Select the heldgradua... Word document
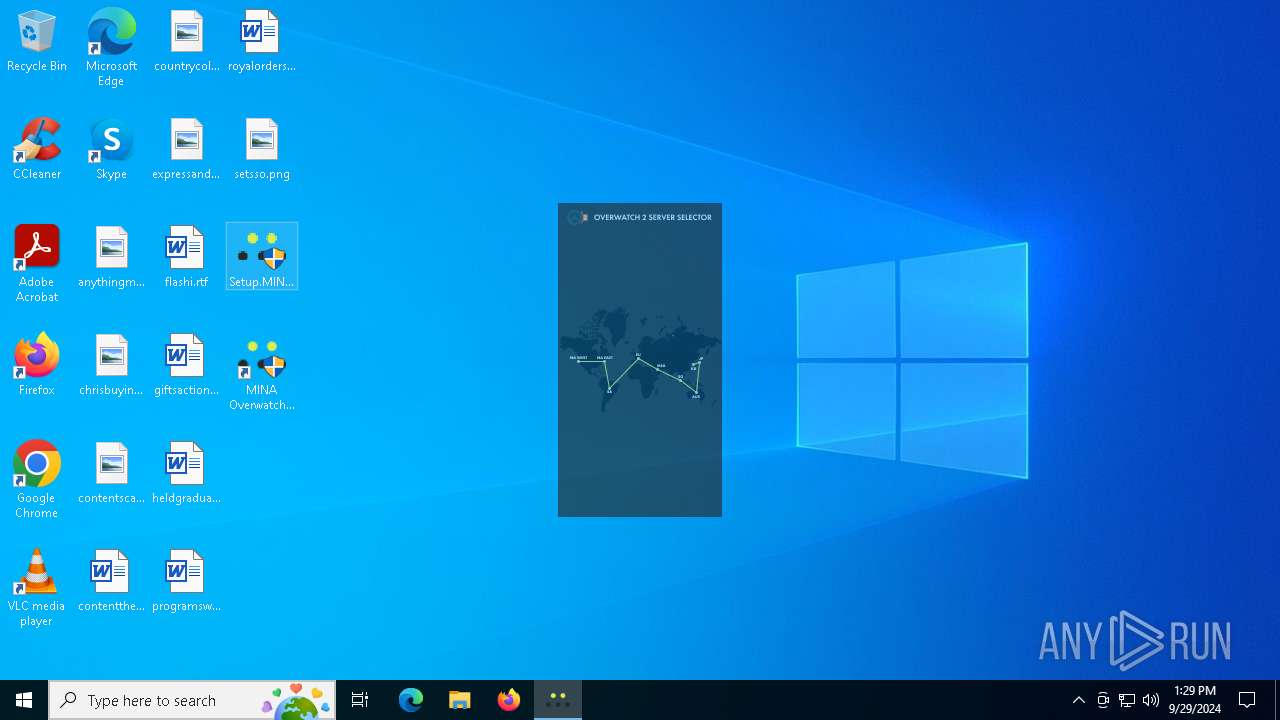The height and width of the screenshot is (720, 1280). [187, 474]
